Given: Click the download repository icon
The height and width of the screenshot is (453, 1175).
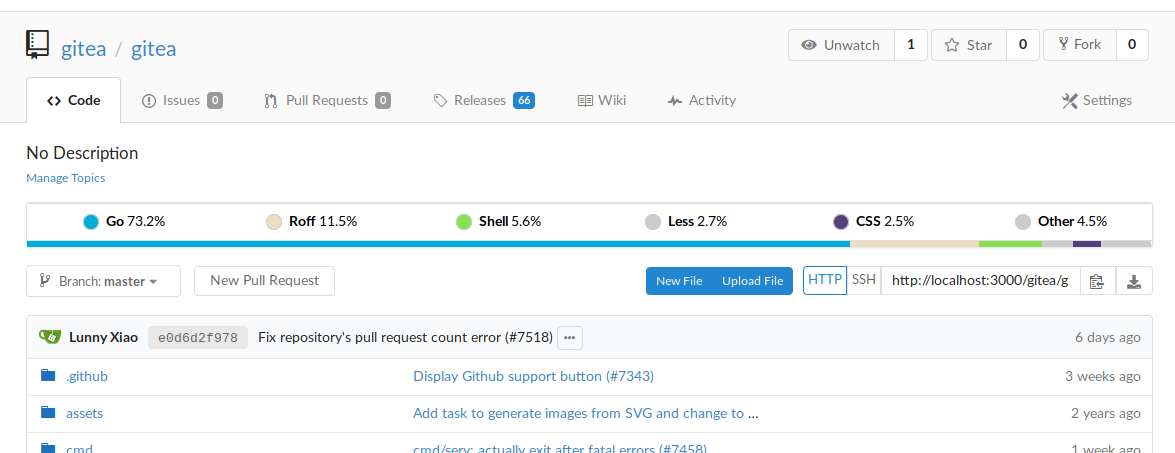Looking at the screenshot, I should click(1134, 282).
